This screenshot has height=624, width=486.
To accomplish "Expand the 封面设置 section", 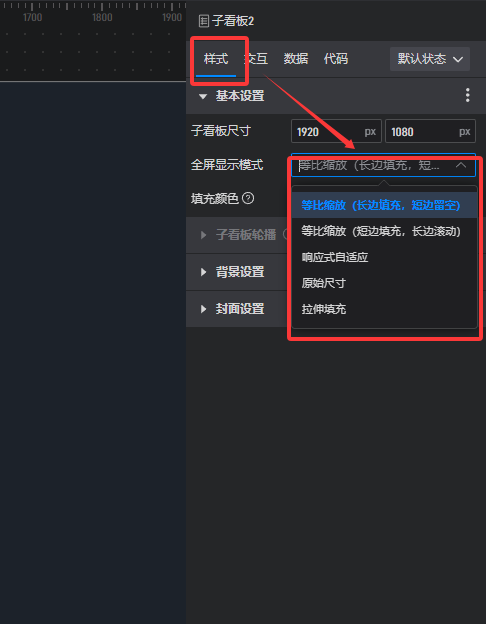I will [x=203, y=309].
